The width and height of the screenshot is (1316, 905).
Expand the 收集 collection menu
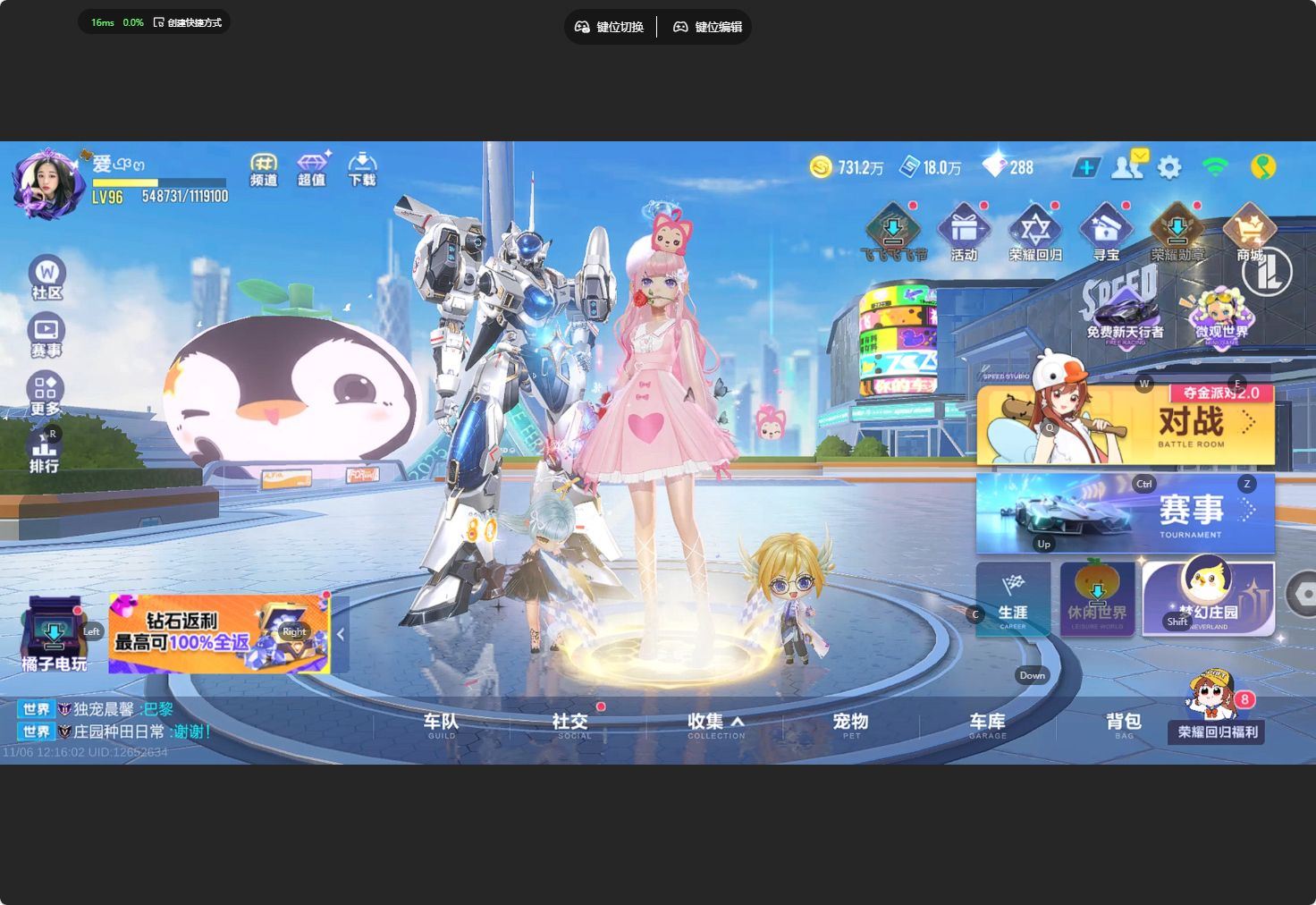click(715, 724)
